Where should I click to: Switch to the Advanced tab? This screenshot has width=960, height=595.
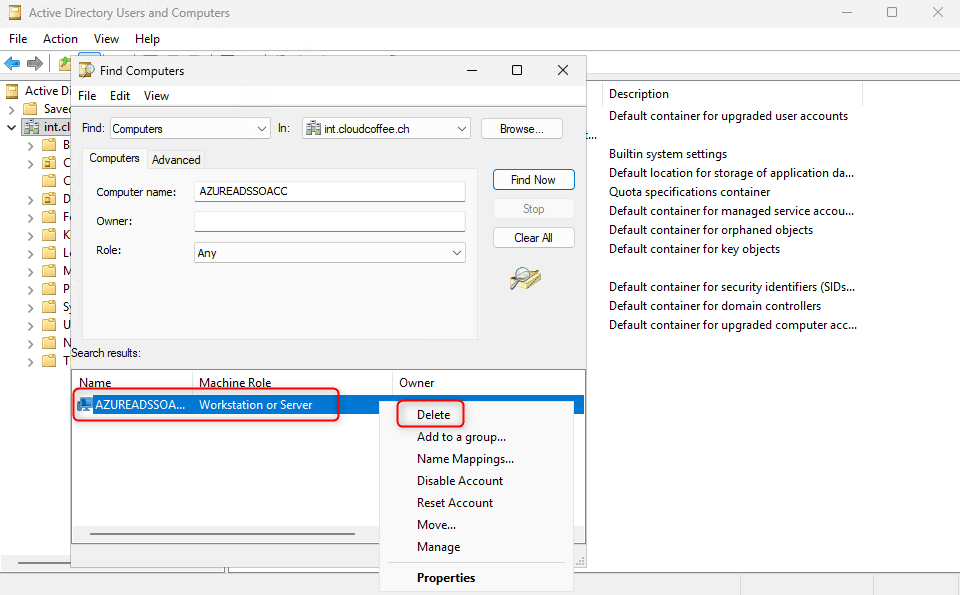(x=176, y=160)
